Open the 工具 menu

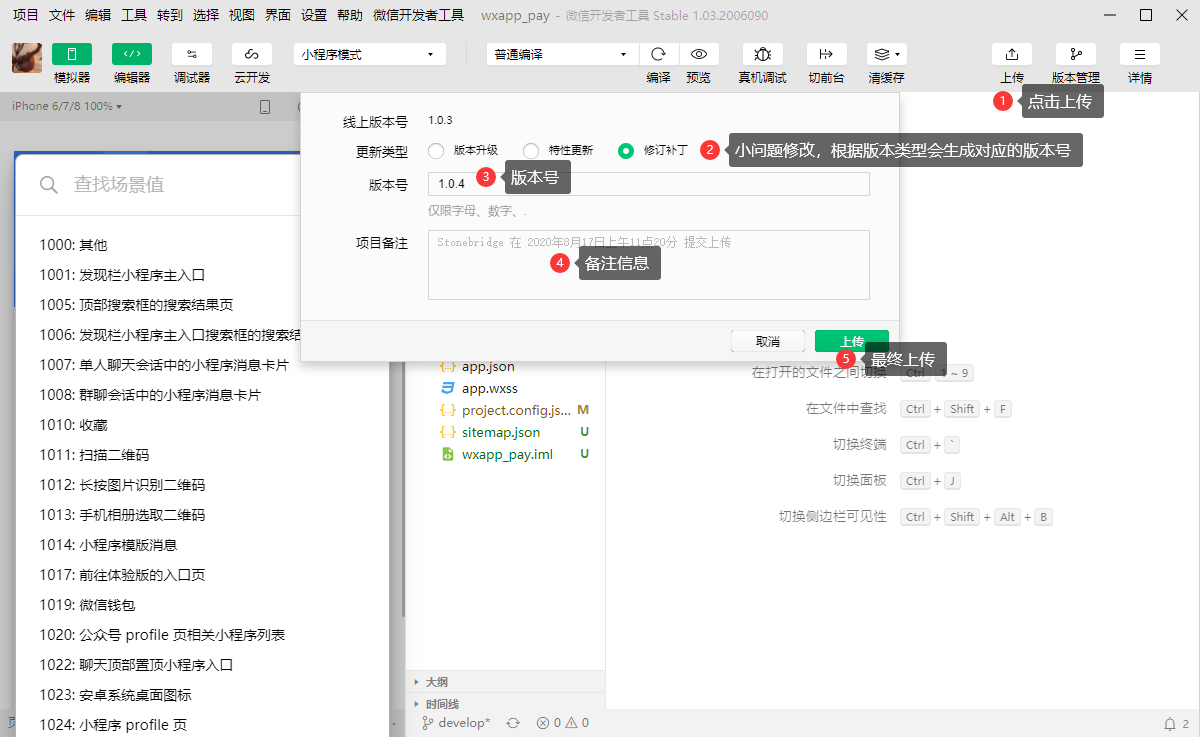[x=134, y=15]
